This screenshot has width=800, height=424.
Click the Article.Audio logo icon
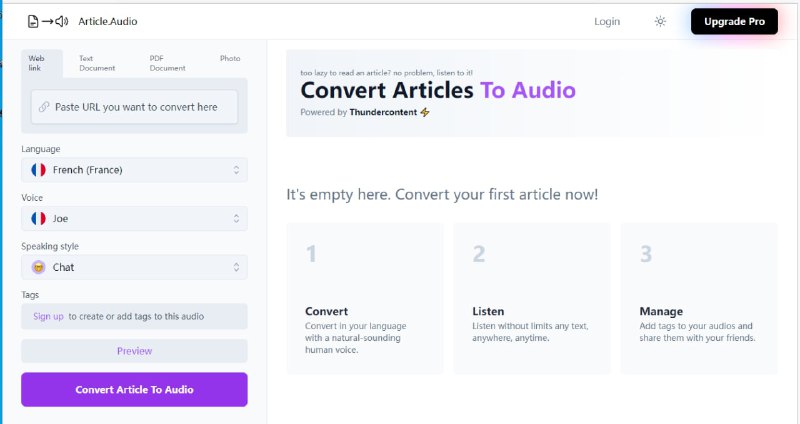click(48, 21)
